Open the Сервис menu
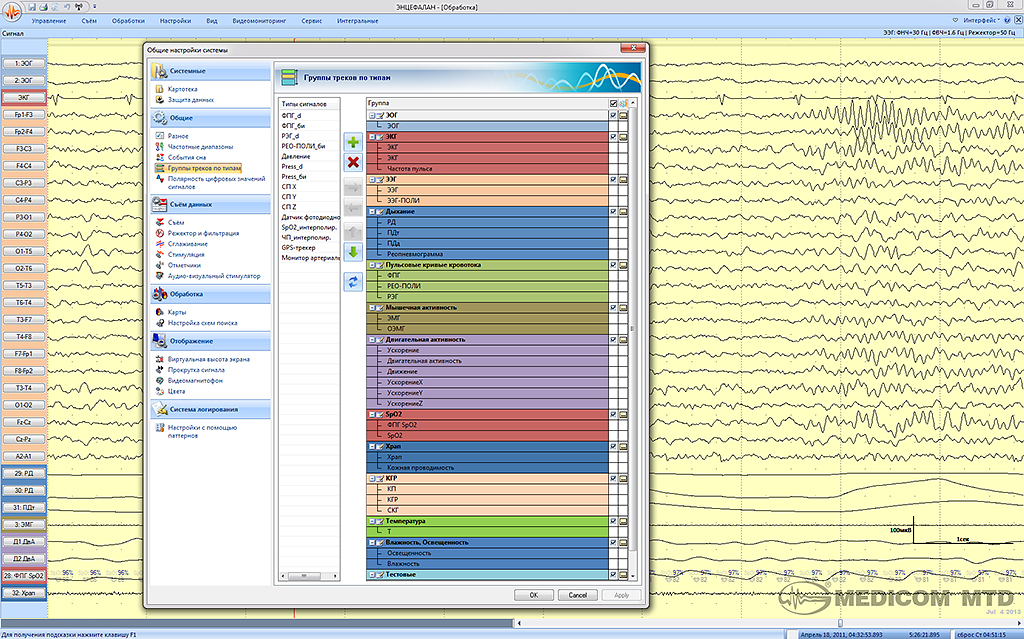This screenshot has height=639, width=1024. pyautogui.click(x=312, y=21)
